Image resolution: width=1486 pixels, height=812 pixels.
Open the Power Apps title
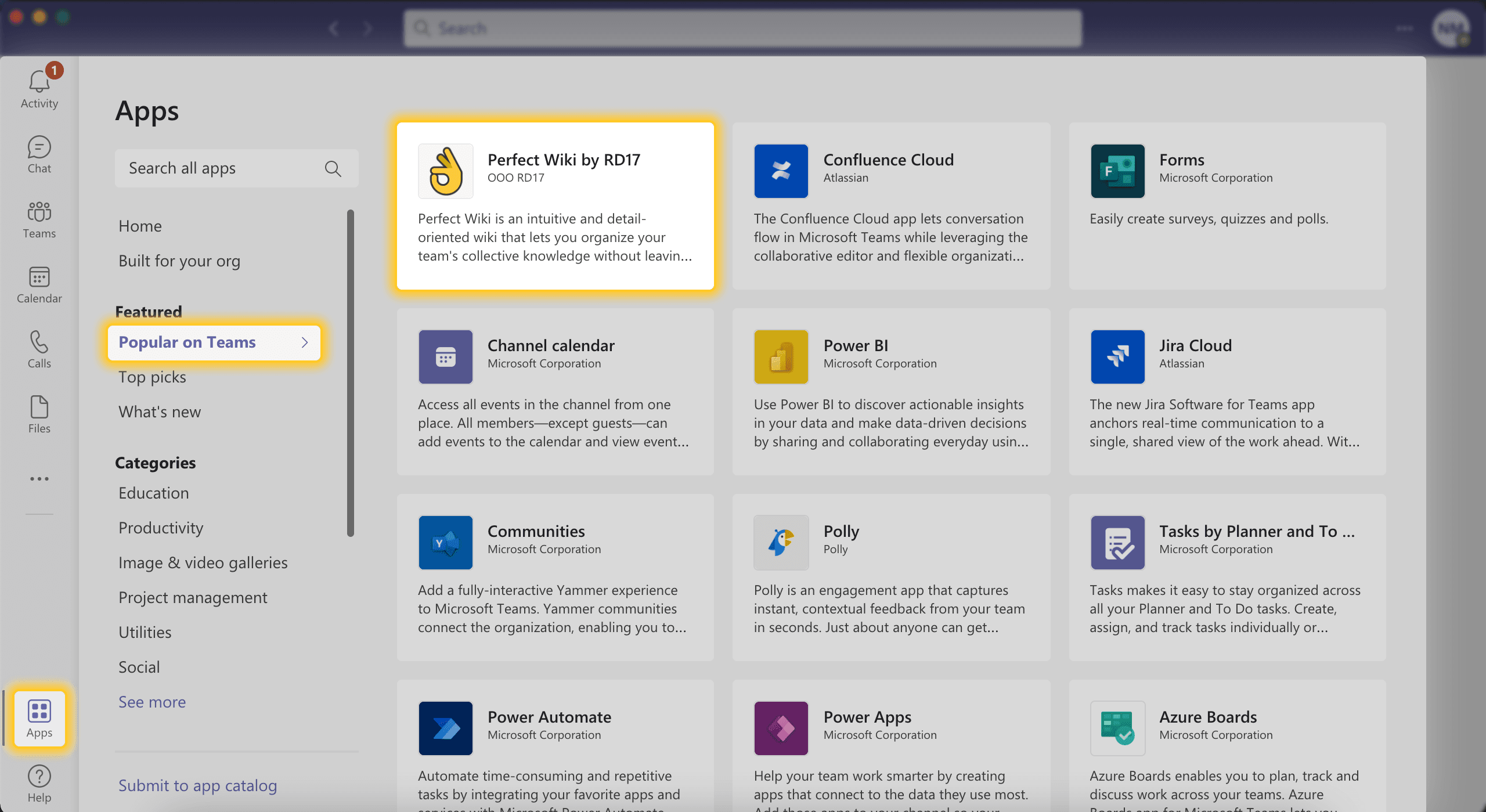click(x=867, y=717)
